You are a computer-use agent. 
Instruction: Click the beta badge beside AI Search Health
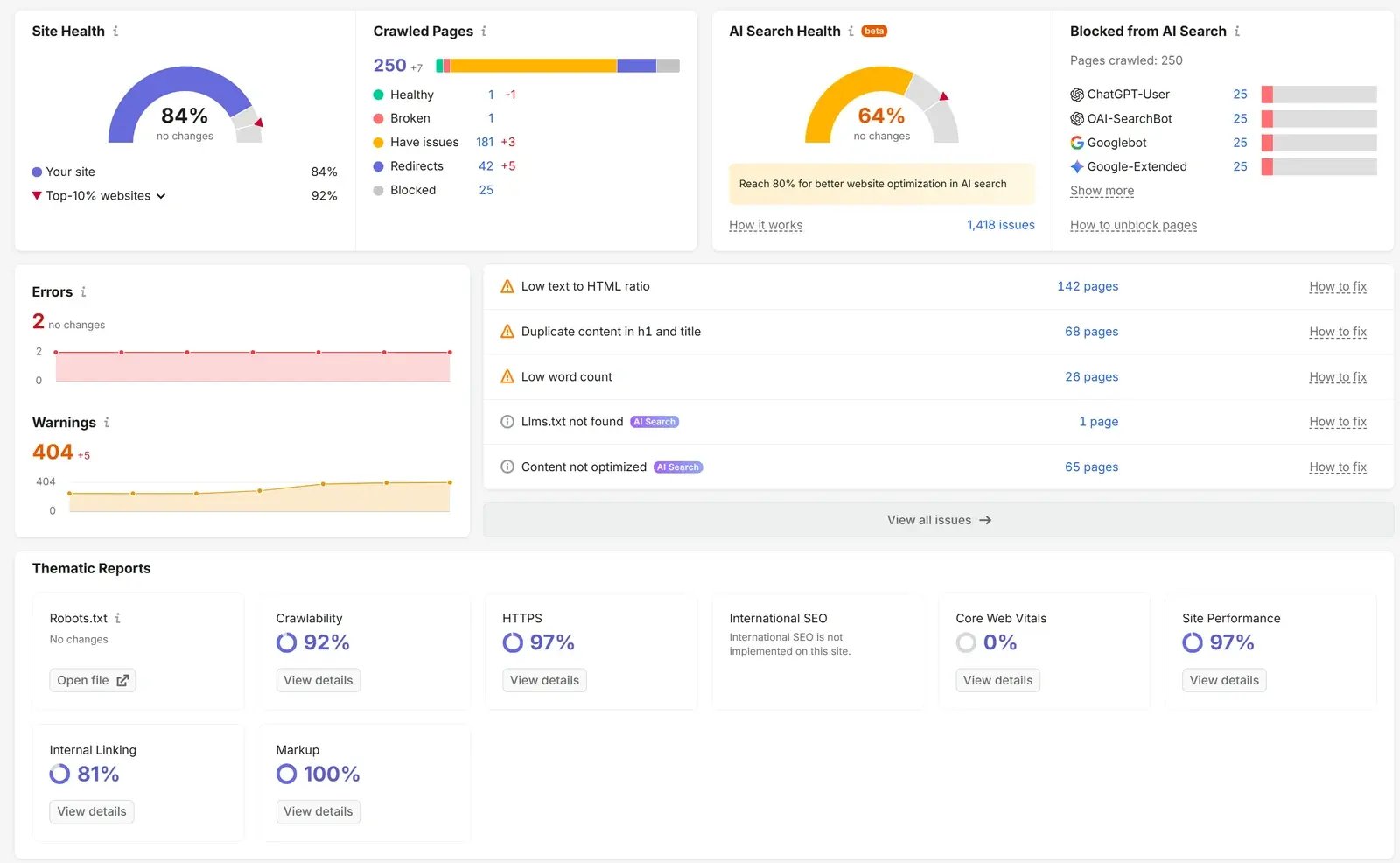[874, 31]
